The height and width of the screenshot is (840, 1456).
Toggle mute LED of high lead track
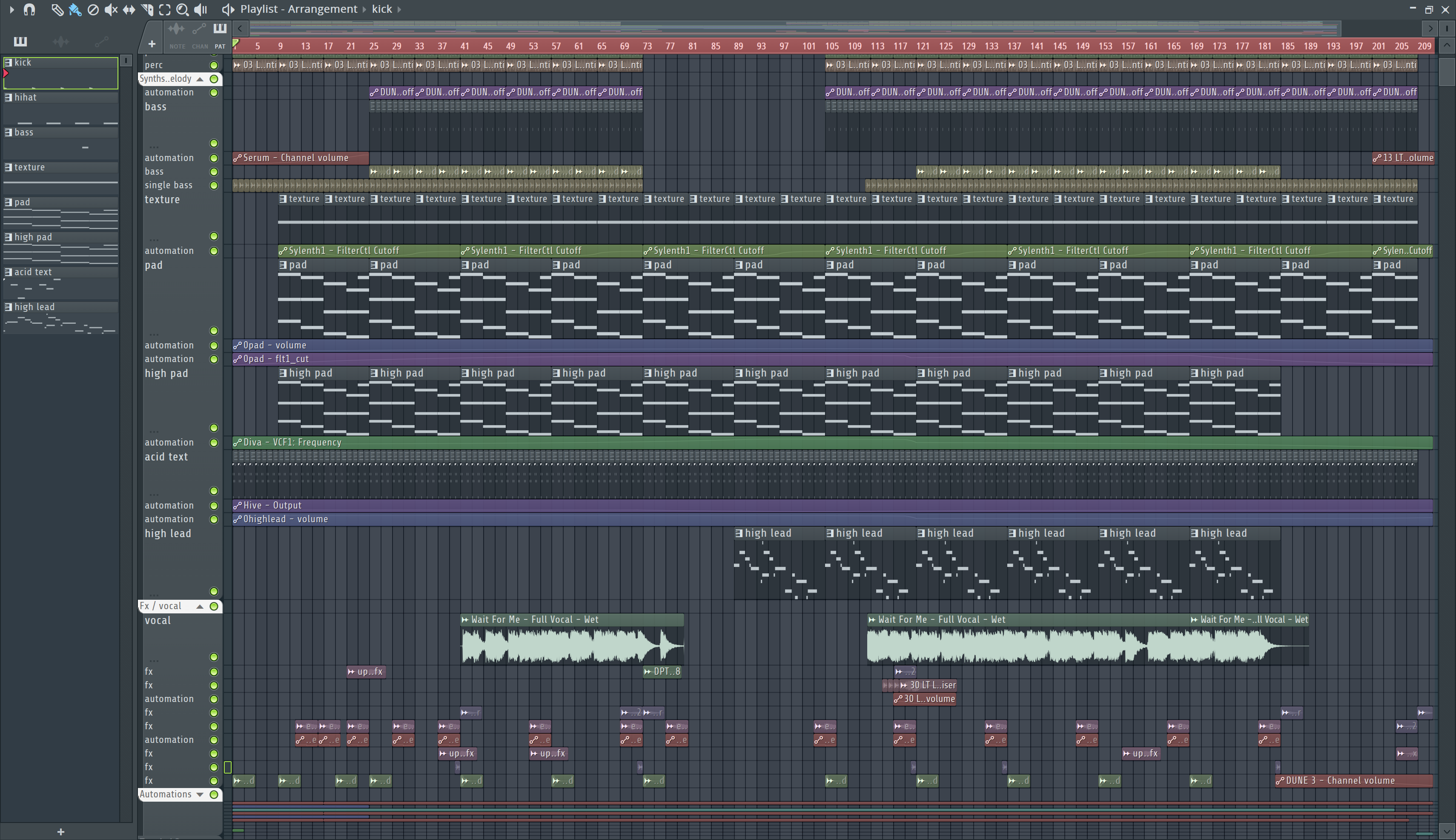coord(214,591)
